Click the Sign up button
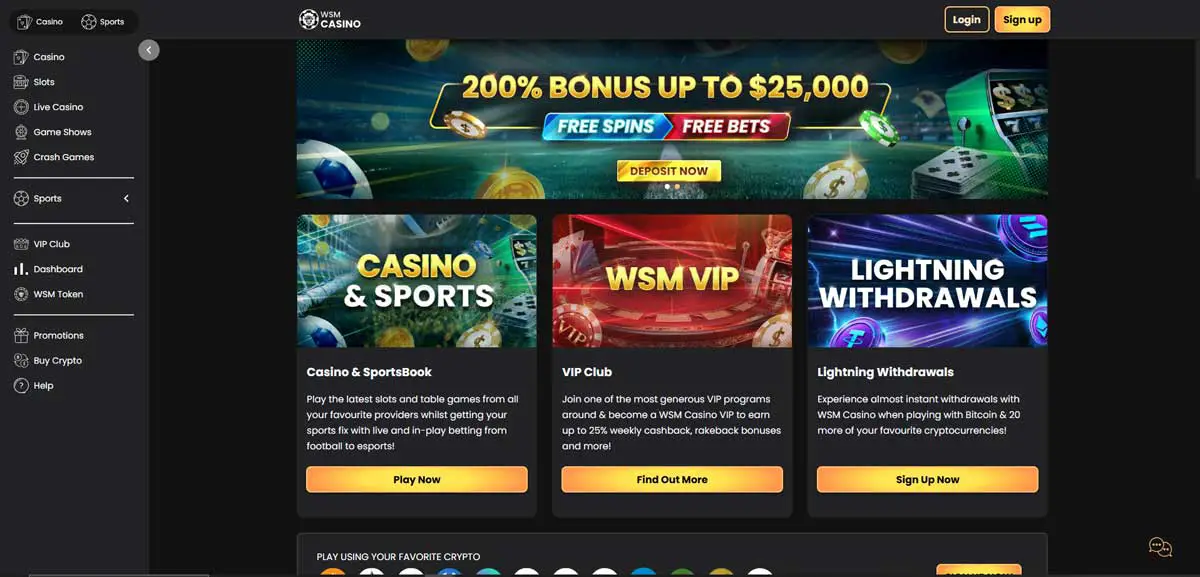Image resolution: width=1200 pixels, height=577 pixels. pyautogui.click(x=1022, y=20)
